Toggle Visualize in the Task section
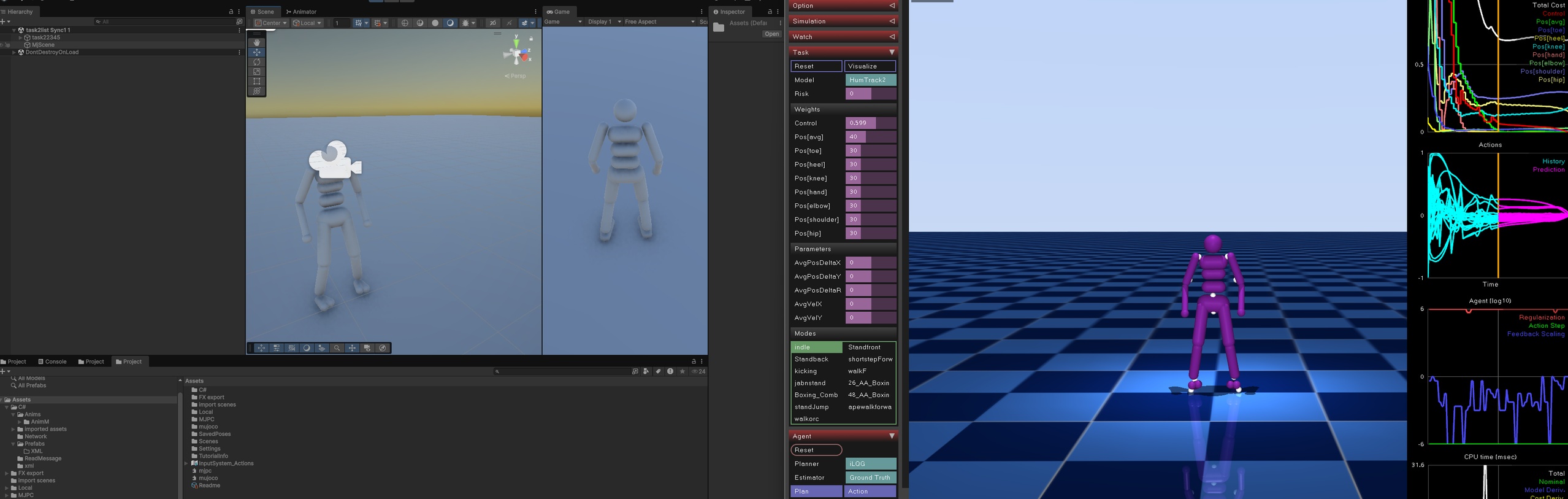Screen dimensions: 1568x499 point(870,66)
